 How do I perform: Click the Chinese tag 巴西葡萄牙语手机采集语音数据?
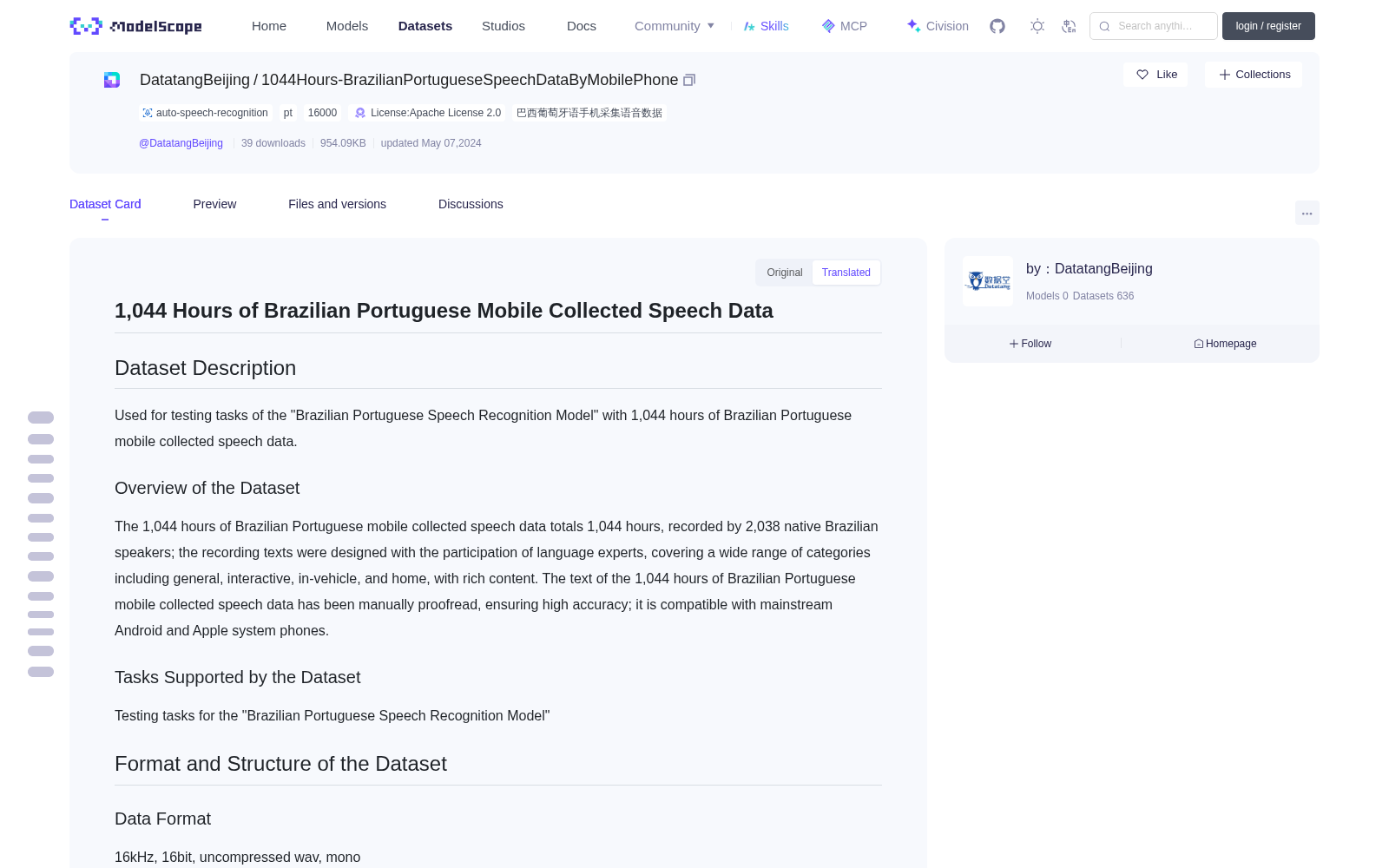(589, 113)
